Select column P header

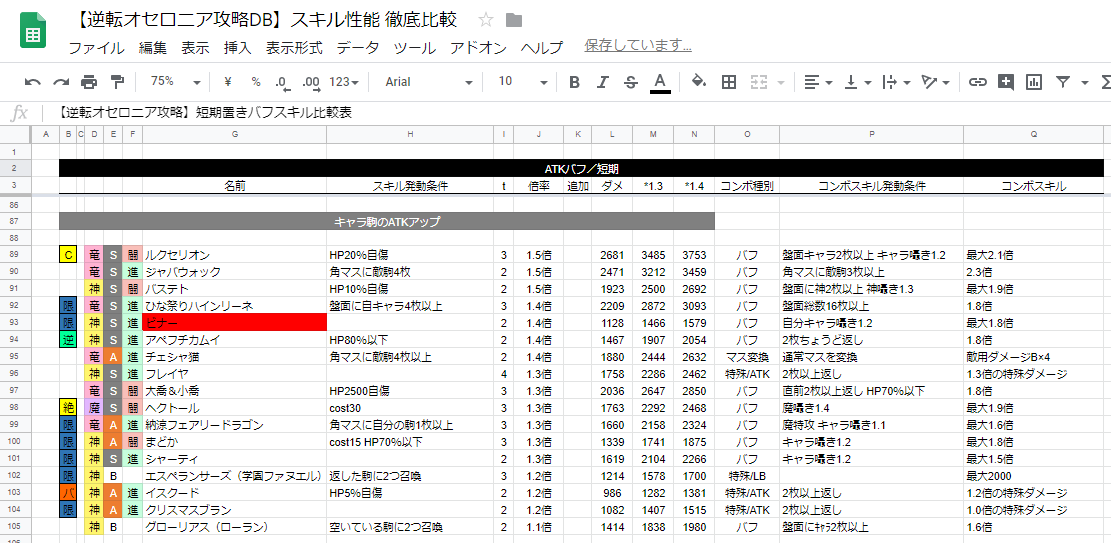tap(871, 135)
